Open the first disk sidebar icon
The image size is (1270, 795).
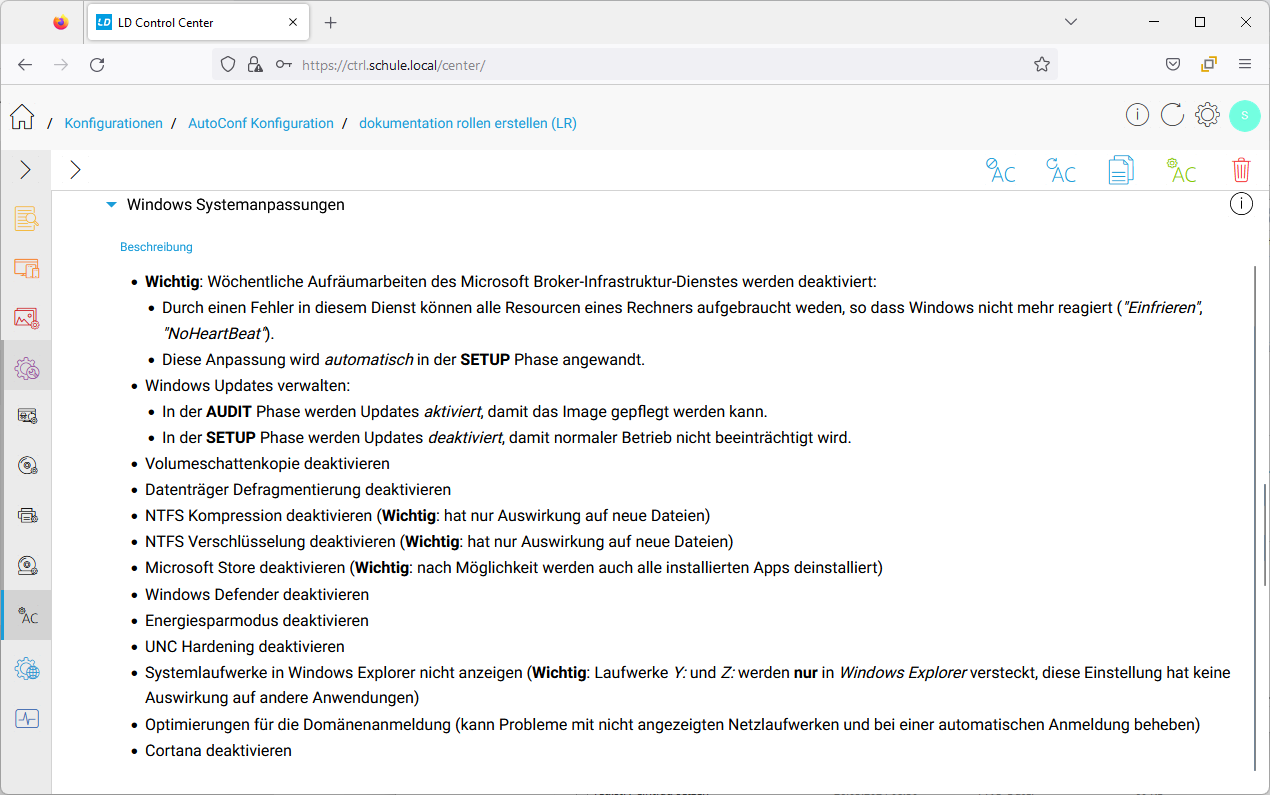27,466
